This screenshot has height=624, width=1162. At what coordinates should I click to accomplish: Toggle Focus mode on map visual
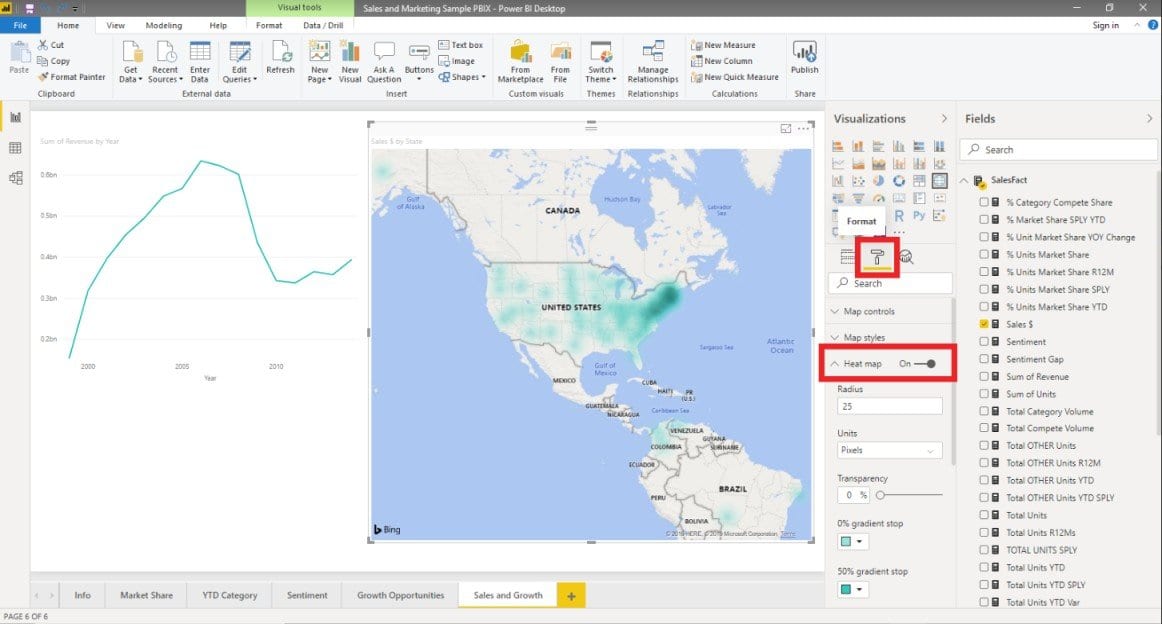[786, 129]
